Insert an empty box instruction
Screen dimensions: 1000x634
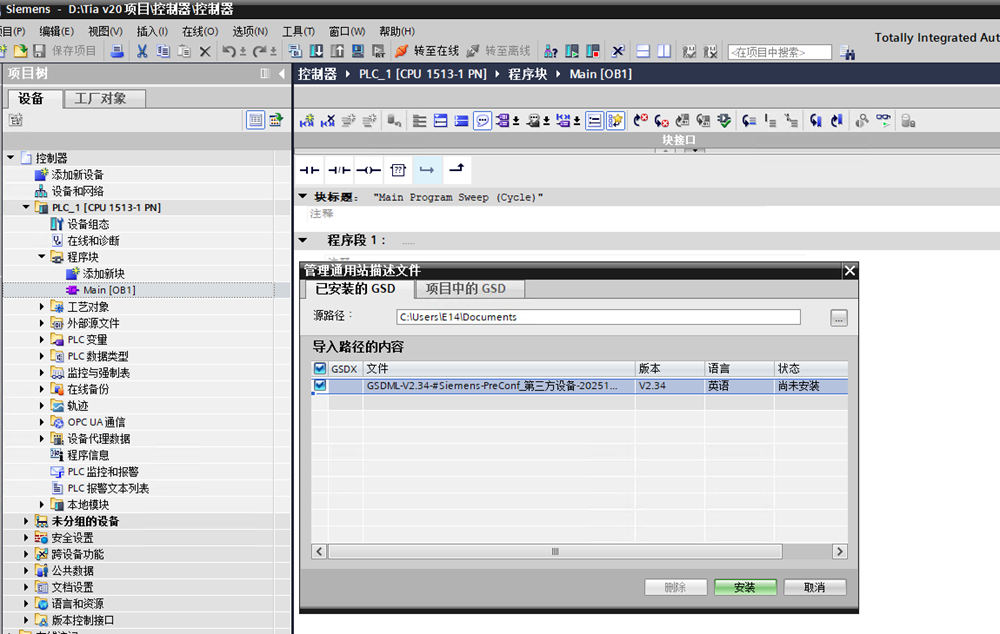[397, 170]
